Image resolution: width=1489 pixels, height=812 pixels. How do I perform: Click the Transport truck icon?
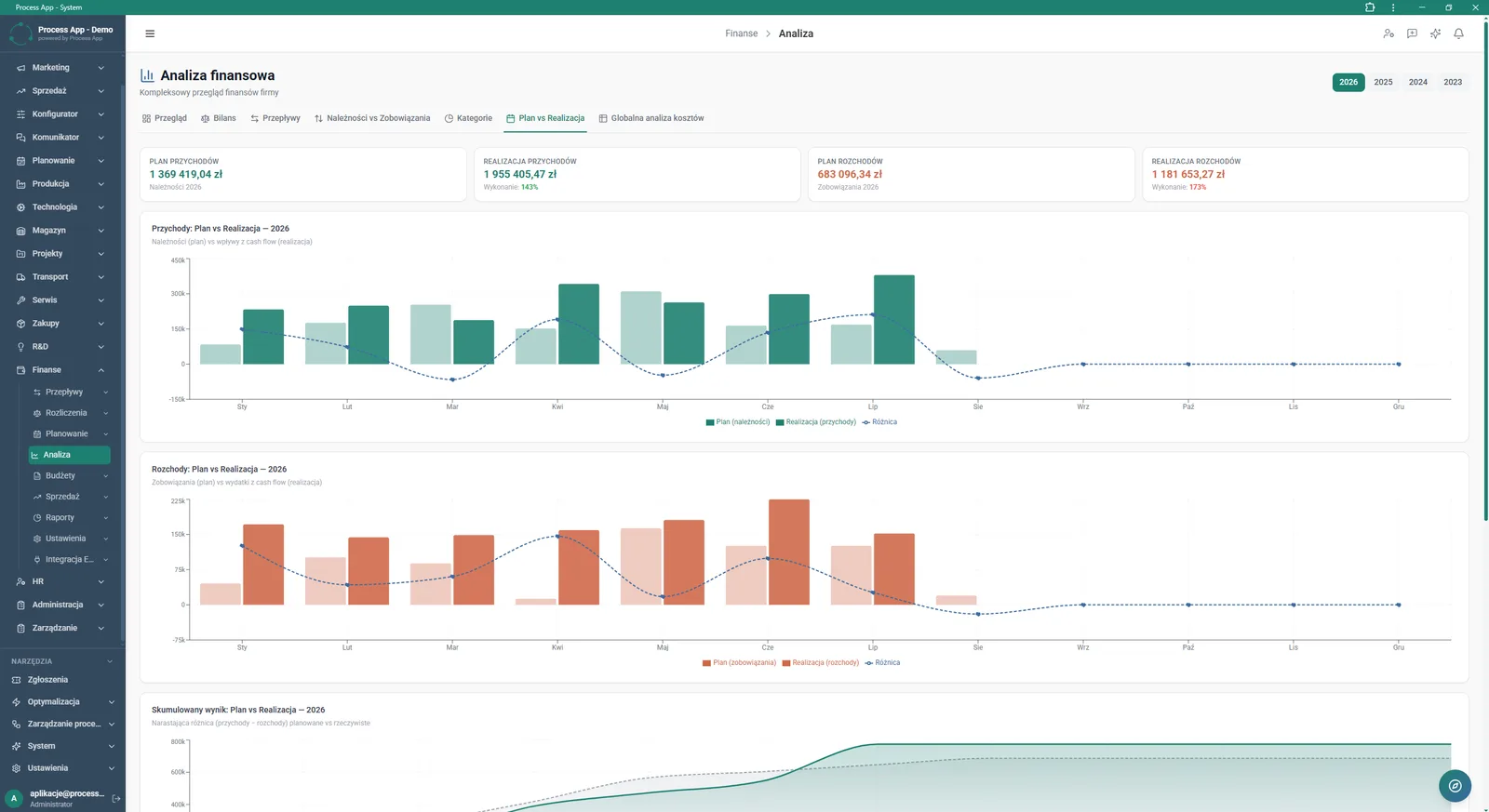point(20,277)
